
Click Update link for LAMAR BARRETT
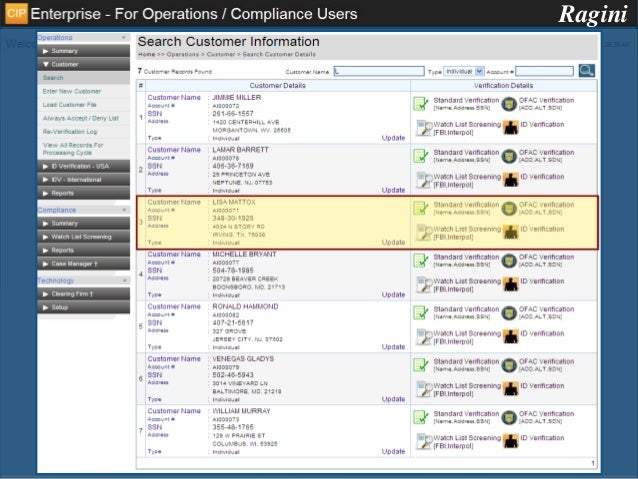(x=393, y=190)
